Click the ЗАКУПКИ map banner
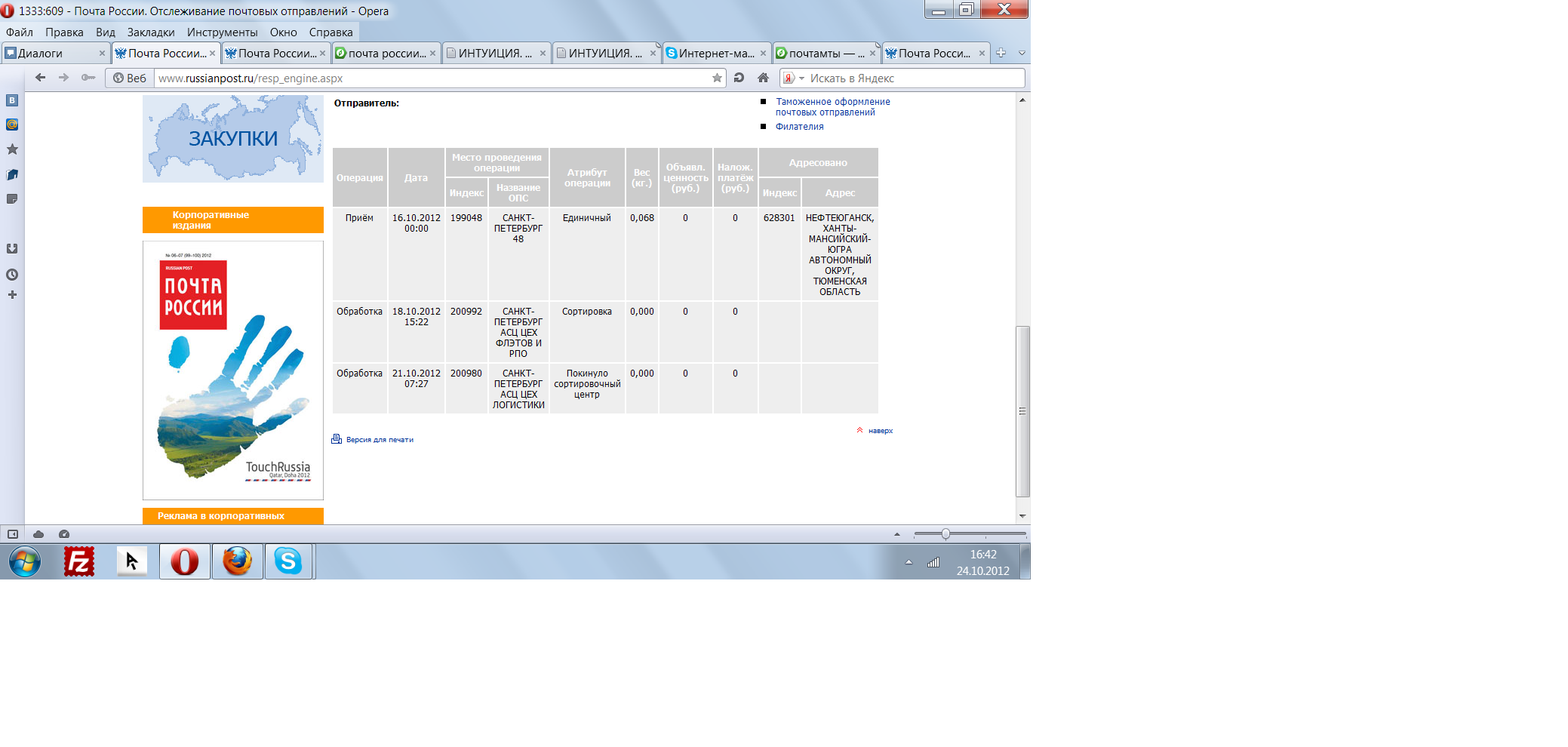Screen dimensions: 1568x747 coord(233,139)
